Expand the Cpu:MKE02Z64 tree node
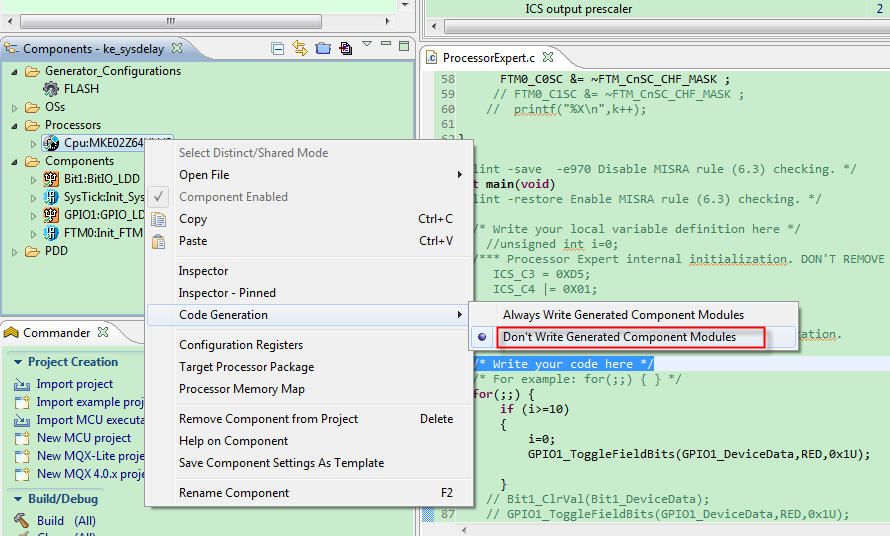 pos(33,144)
